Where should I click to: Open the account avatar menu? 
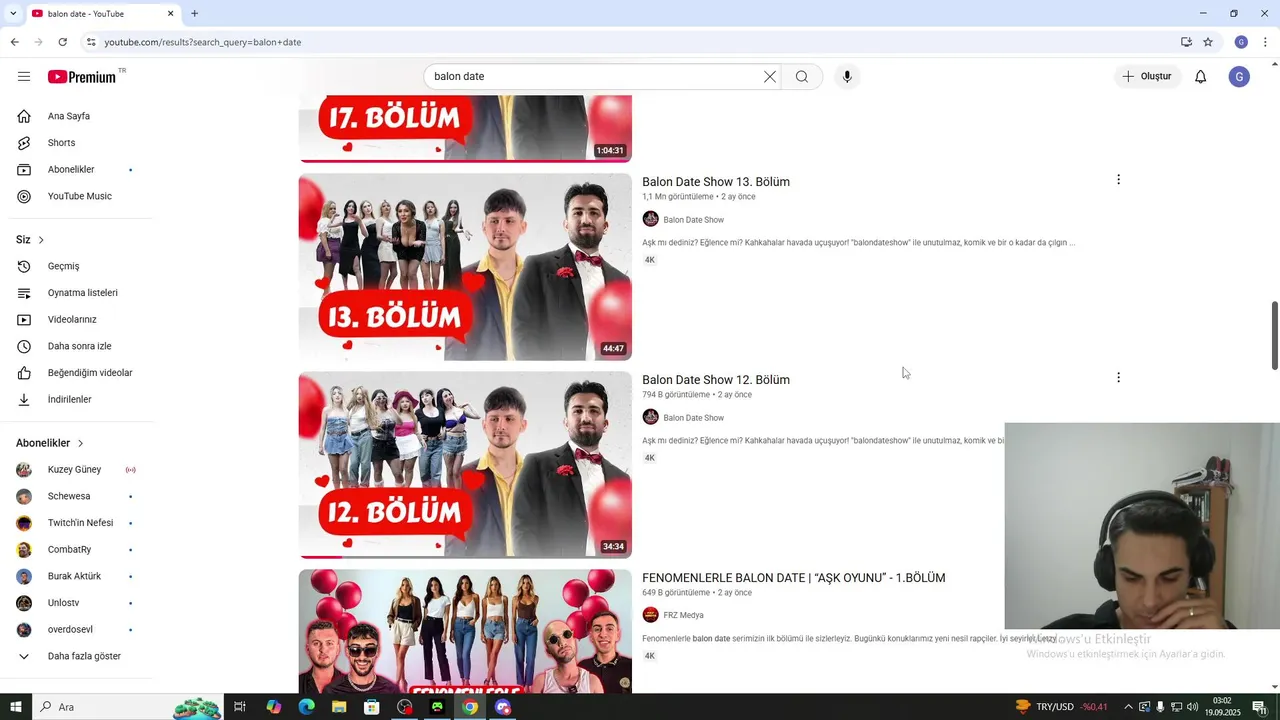tap(1240, 77)
